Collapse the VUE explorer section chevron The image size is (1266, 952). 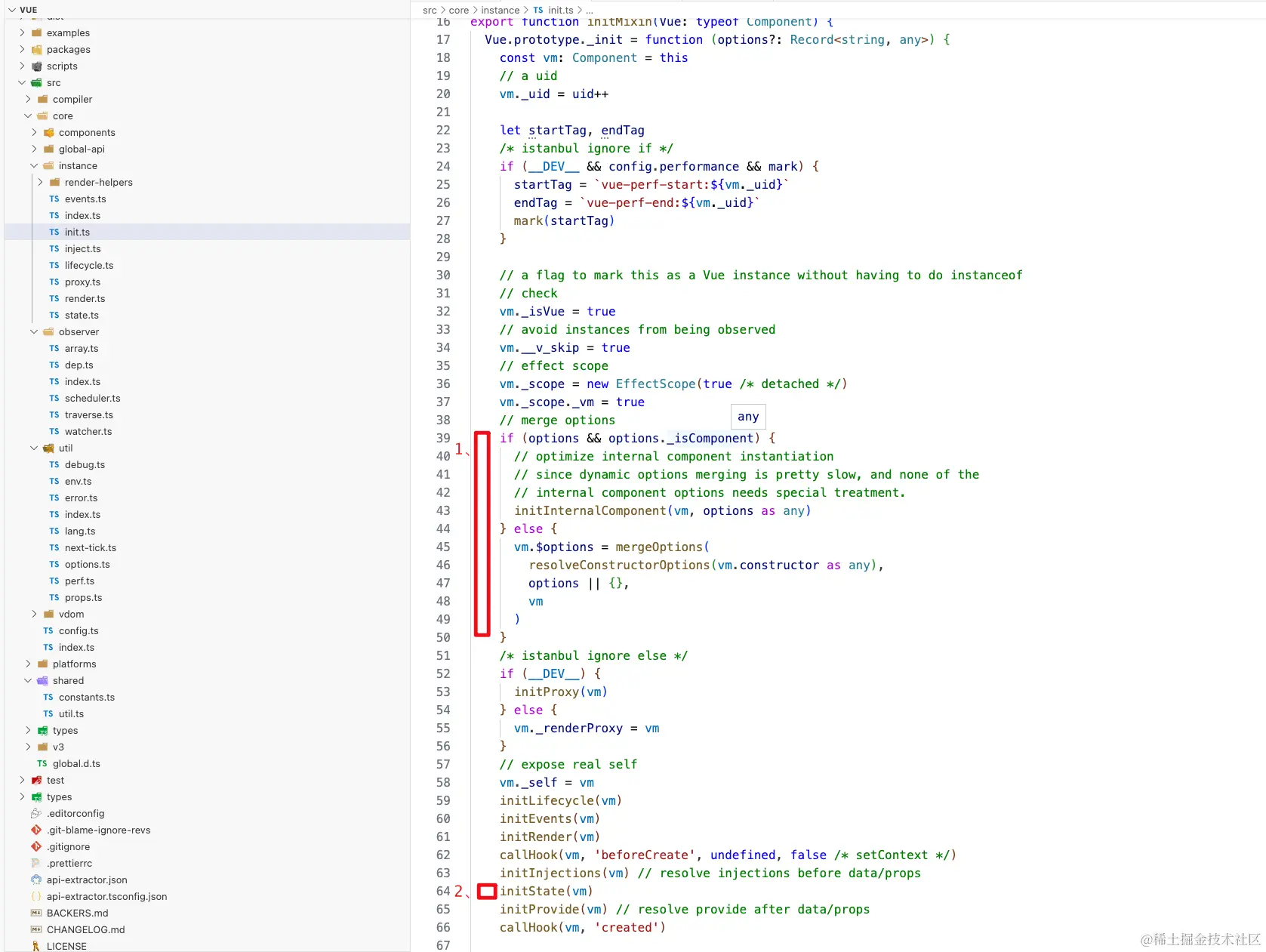point(11,10)
